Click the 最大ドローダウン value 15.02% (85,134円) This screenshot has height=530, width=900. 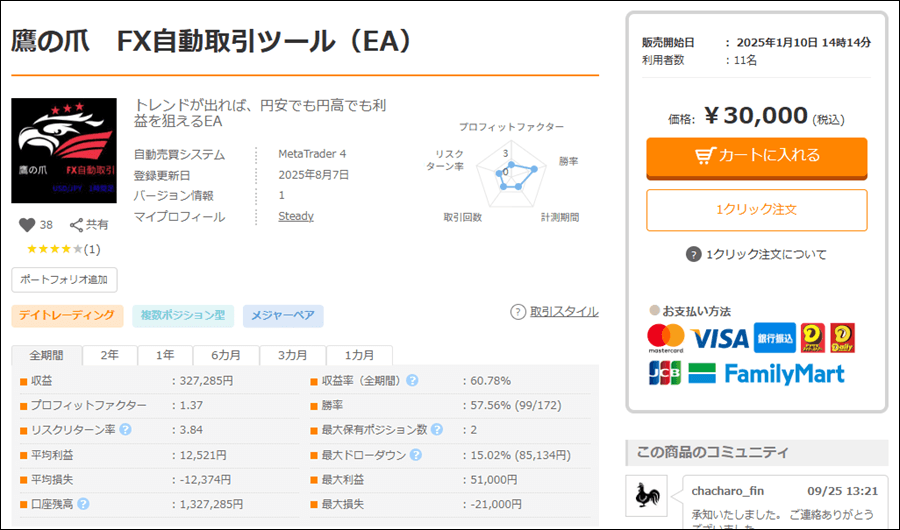[x=521, y=455]
